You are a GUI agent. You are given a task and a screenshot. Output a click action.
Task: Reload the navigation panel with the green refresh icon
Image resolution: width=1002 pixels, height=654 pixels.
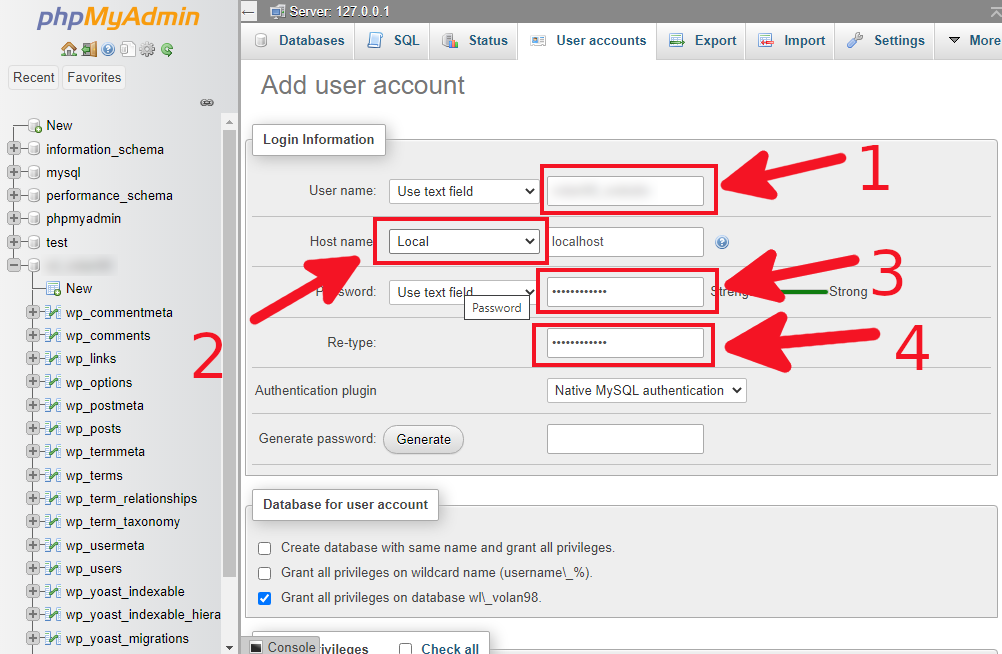point(166,49)
